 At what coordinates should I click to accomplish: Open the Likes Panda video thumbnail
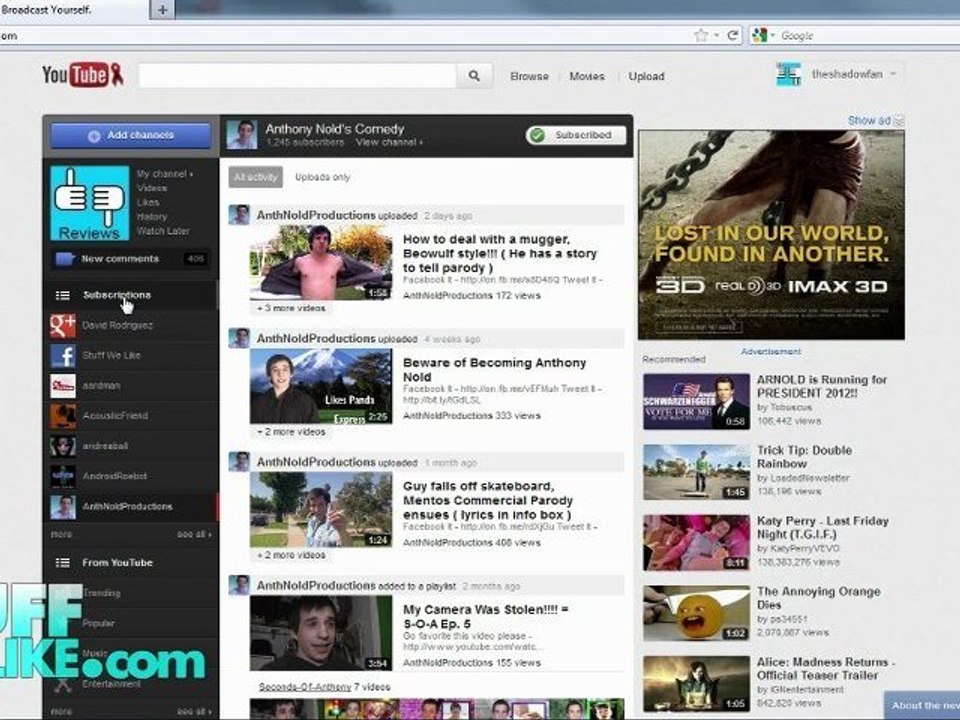(x=321, y=386)
